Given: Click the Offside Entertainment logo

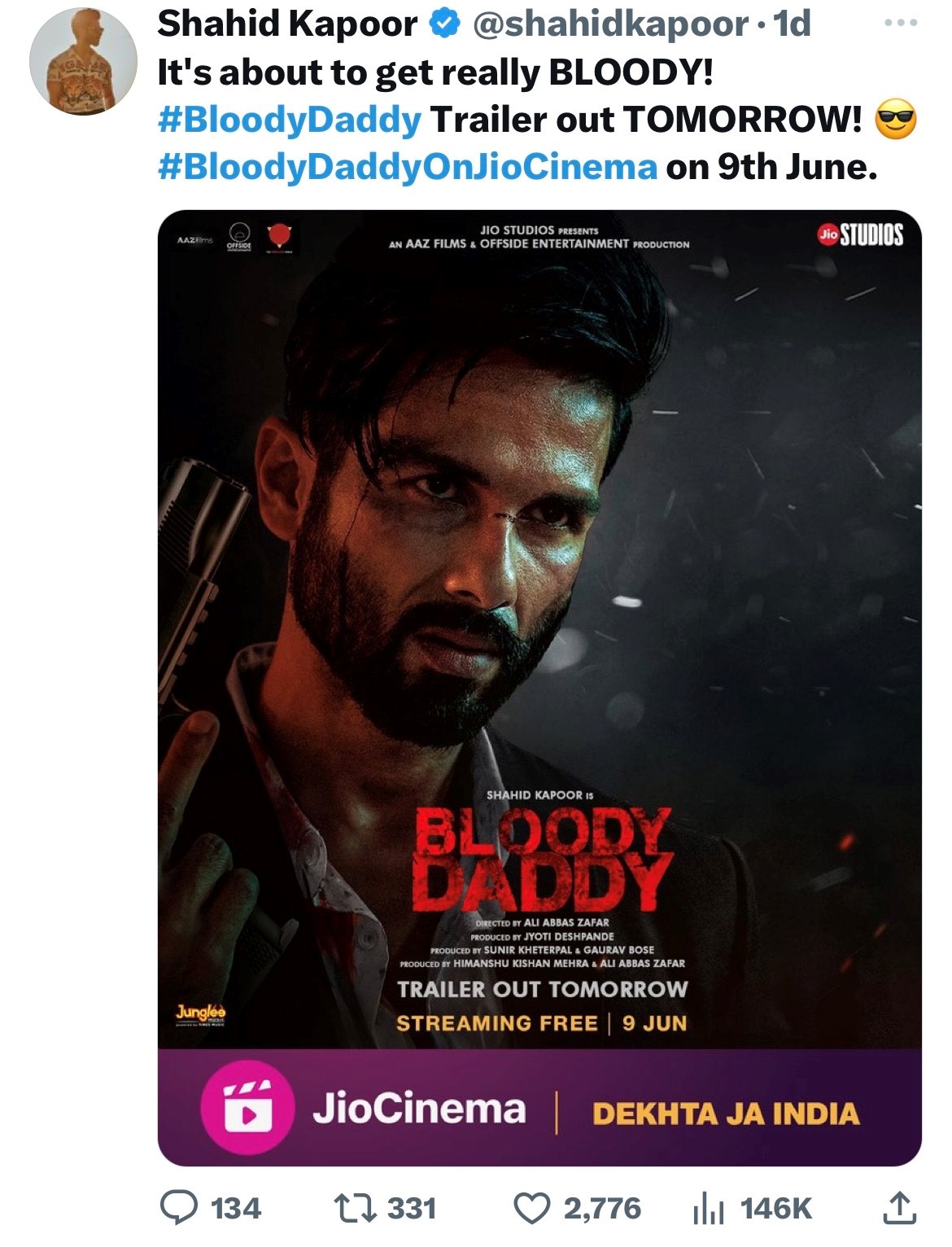Looking at the screenshot, I should pyautogui.click(x=238, y=238).
